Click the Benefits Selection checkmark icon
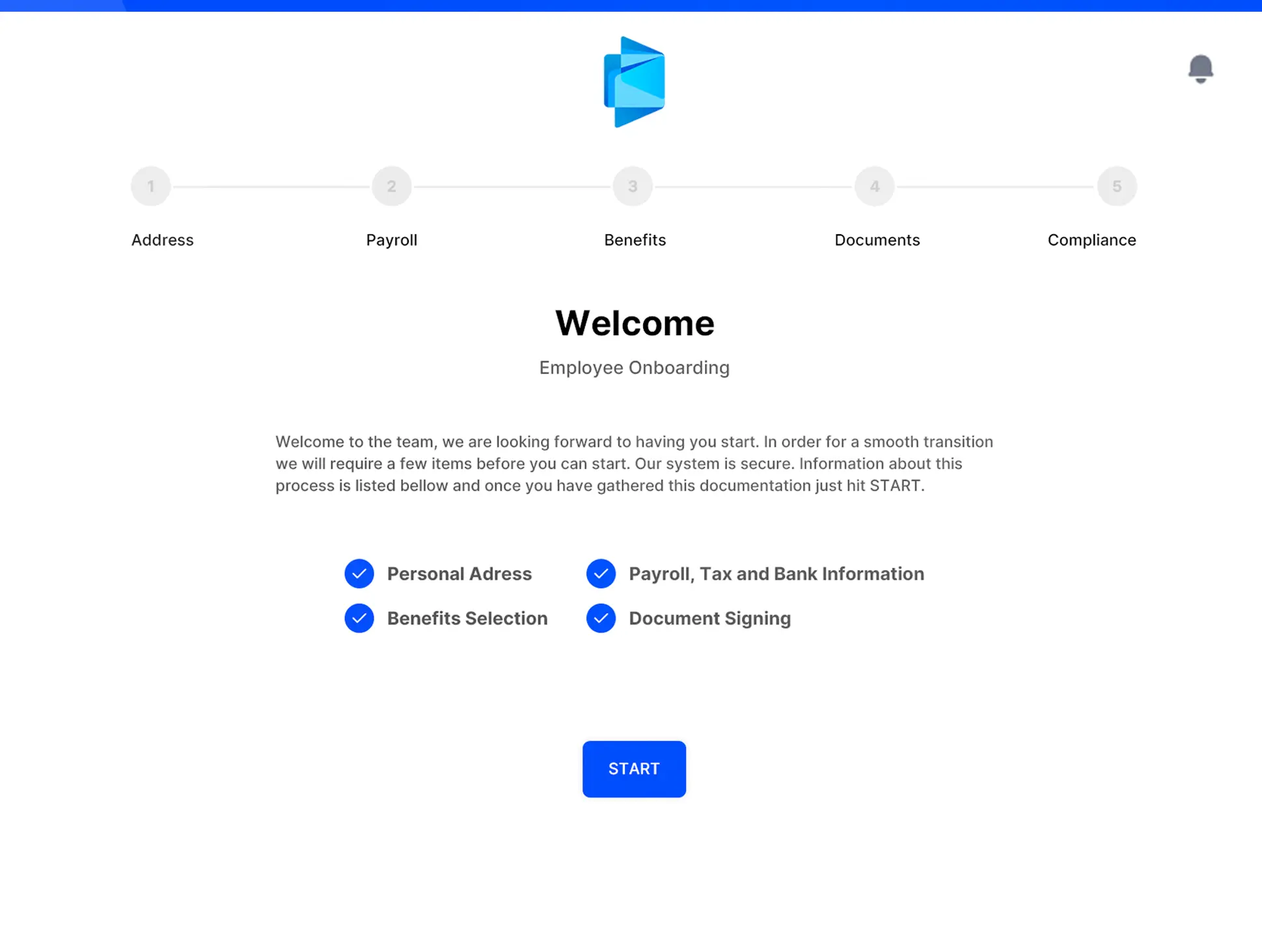 click(359, 618)
